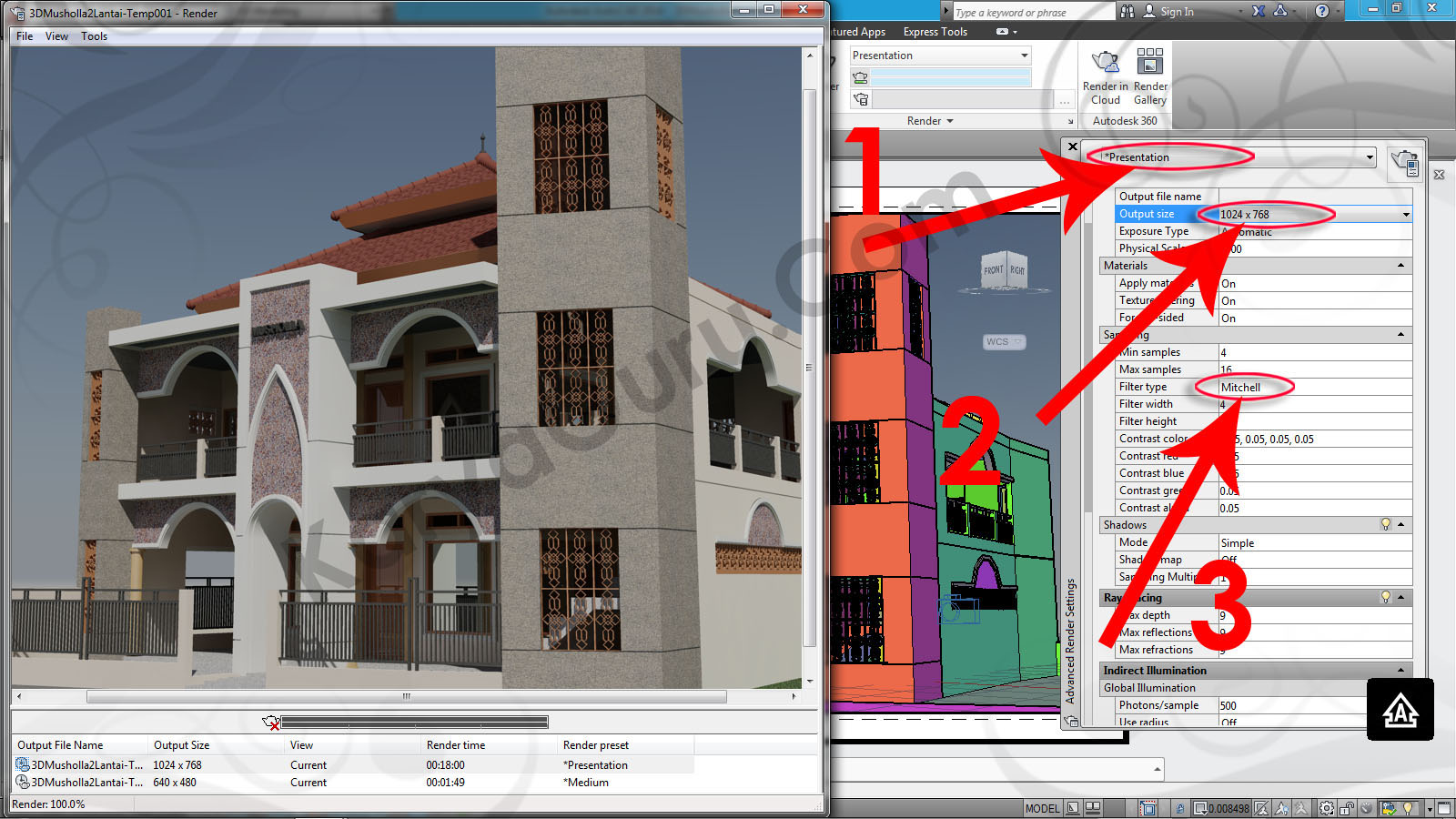Click Sign In
Screen dimensions: 1456x819
click(x=1176, y=12)
